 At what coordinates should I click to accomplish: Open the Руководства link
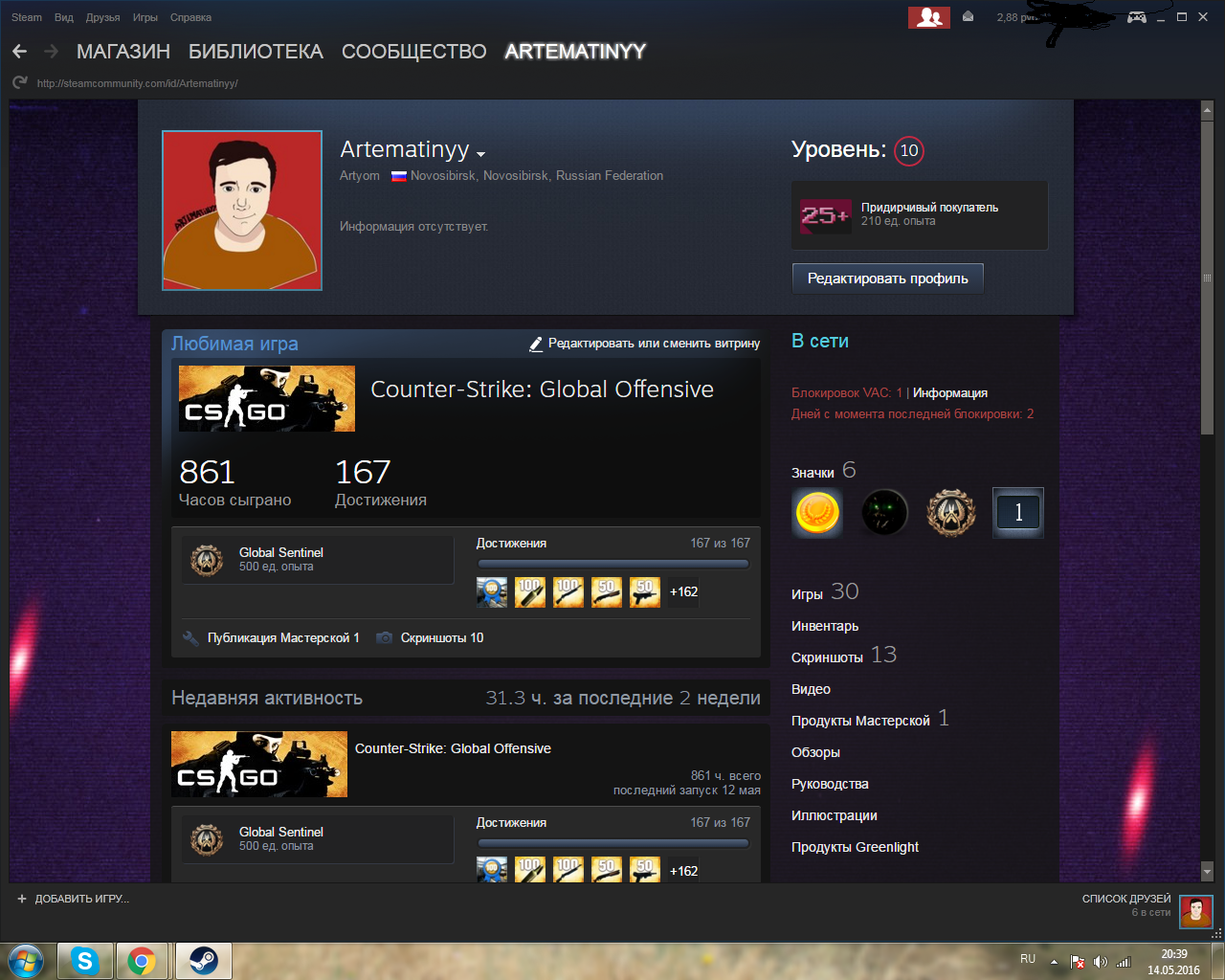click(x=830, y=784)
